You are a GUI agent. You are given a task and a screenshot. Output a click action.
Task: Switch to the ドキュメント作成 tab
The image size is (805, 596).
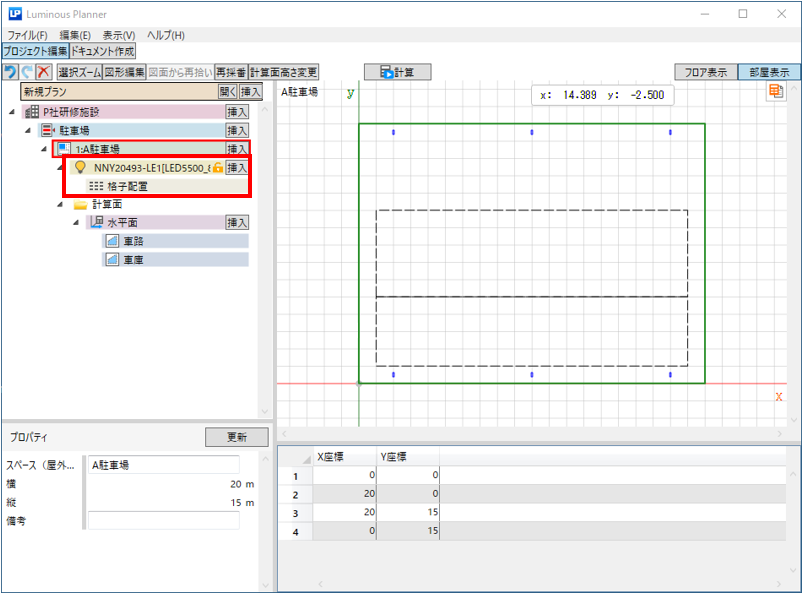(x=103, y=51)
